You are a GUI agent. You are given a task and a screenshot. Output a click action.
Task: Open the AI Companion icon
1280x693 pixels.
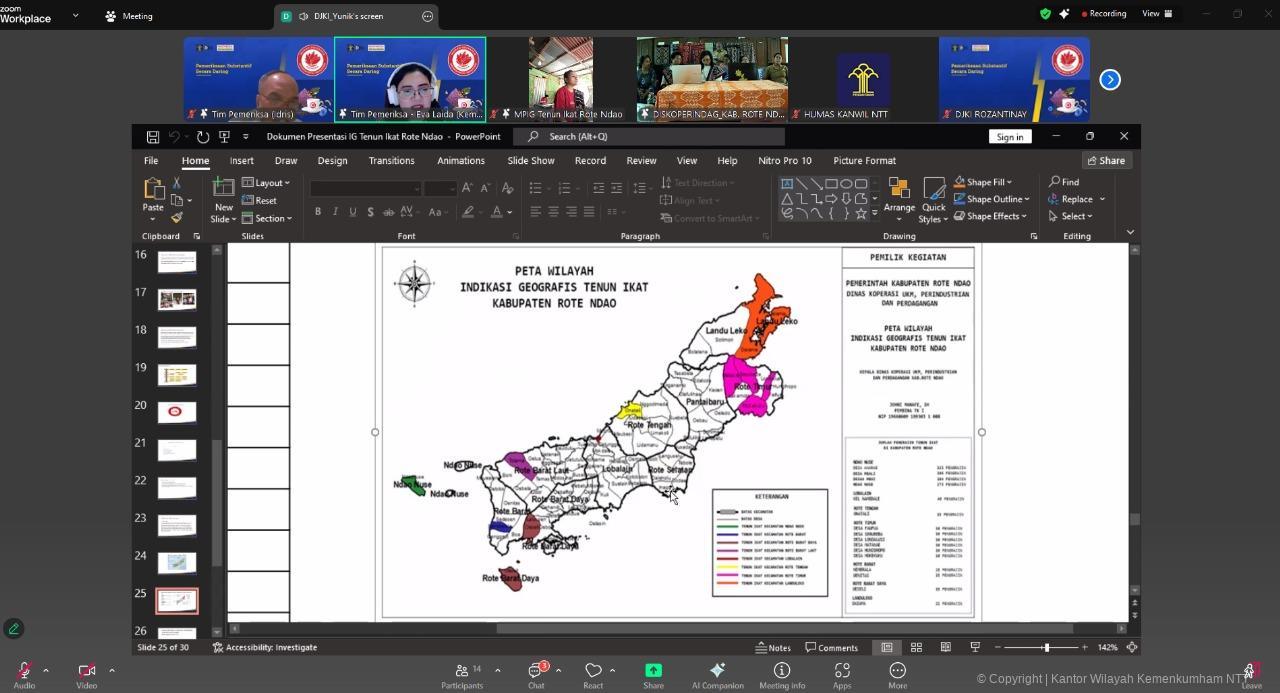click(717, 671)
